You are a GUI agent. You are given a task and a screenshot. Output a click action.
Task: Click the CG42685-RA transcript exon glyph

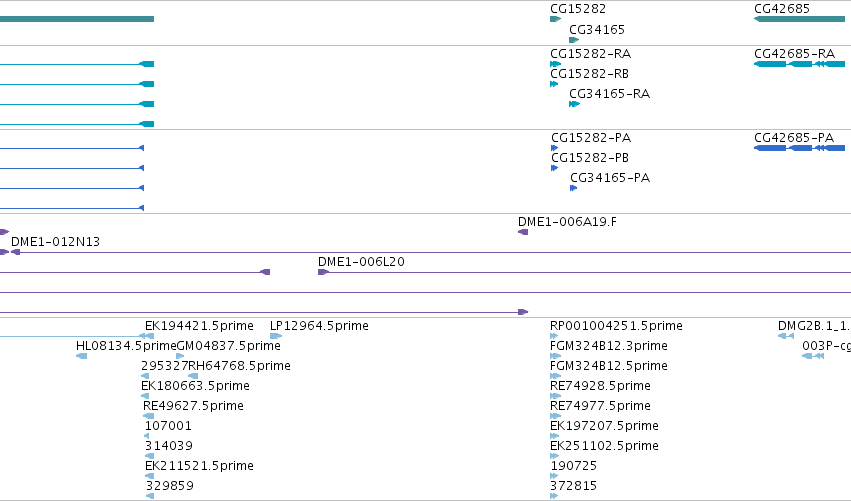[x=799, y=64]
